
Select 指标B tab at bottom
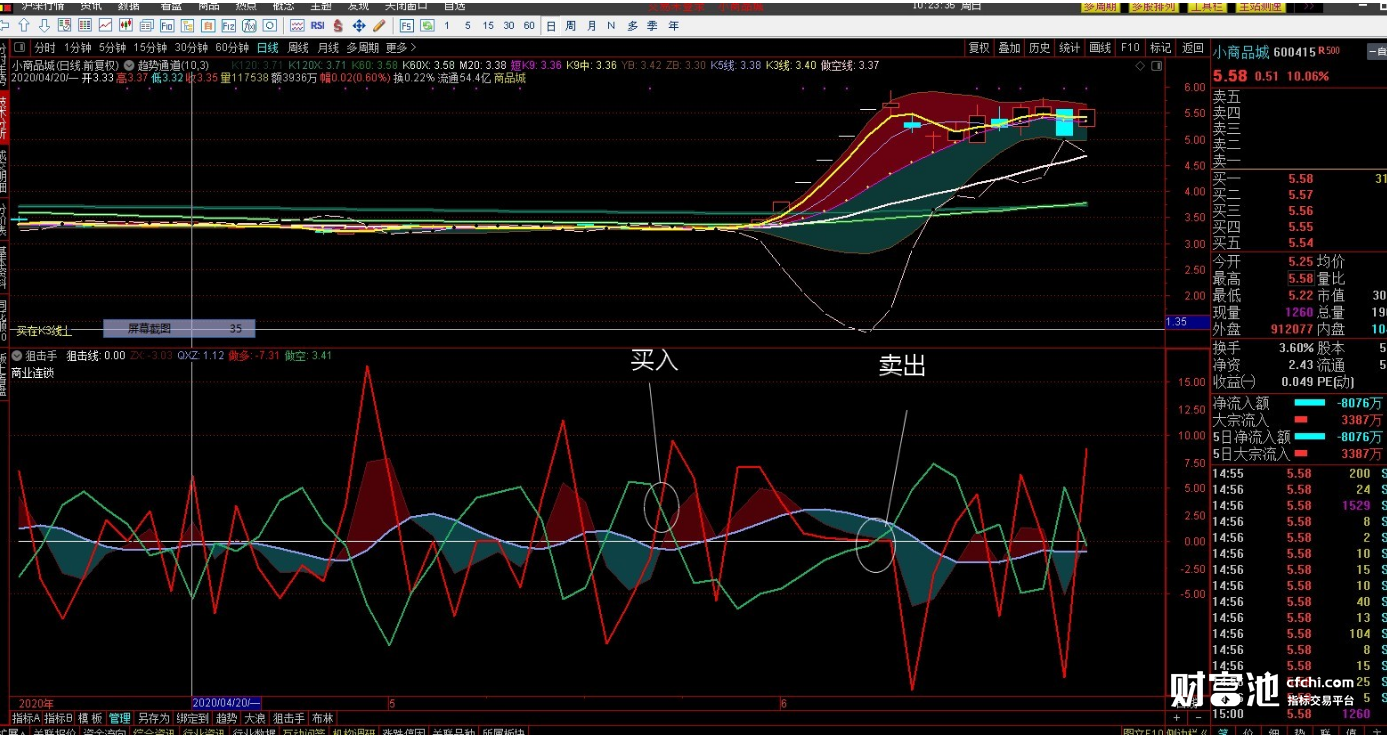click(58, 718)
